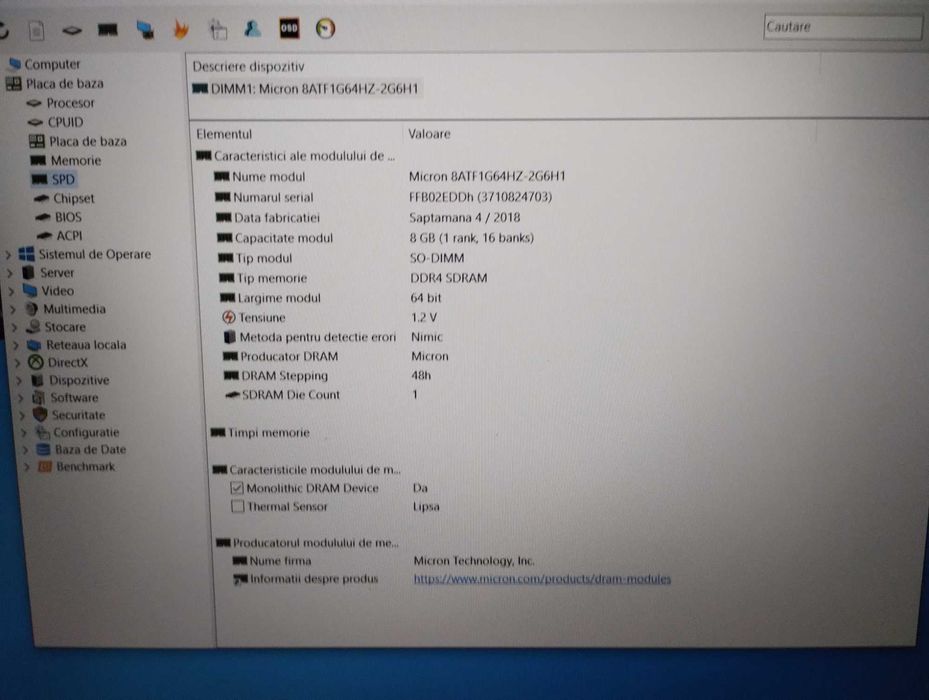Open the BIOS page
Viewport: 929px width, 700px height.
[x=59, y=218]
